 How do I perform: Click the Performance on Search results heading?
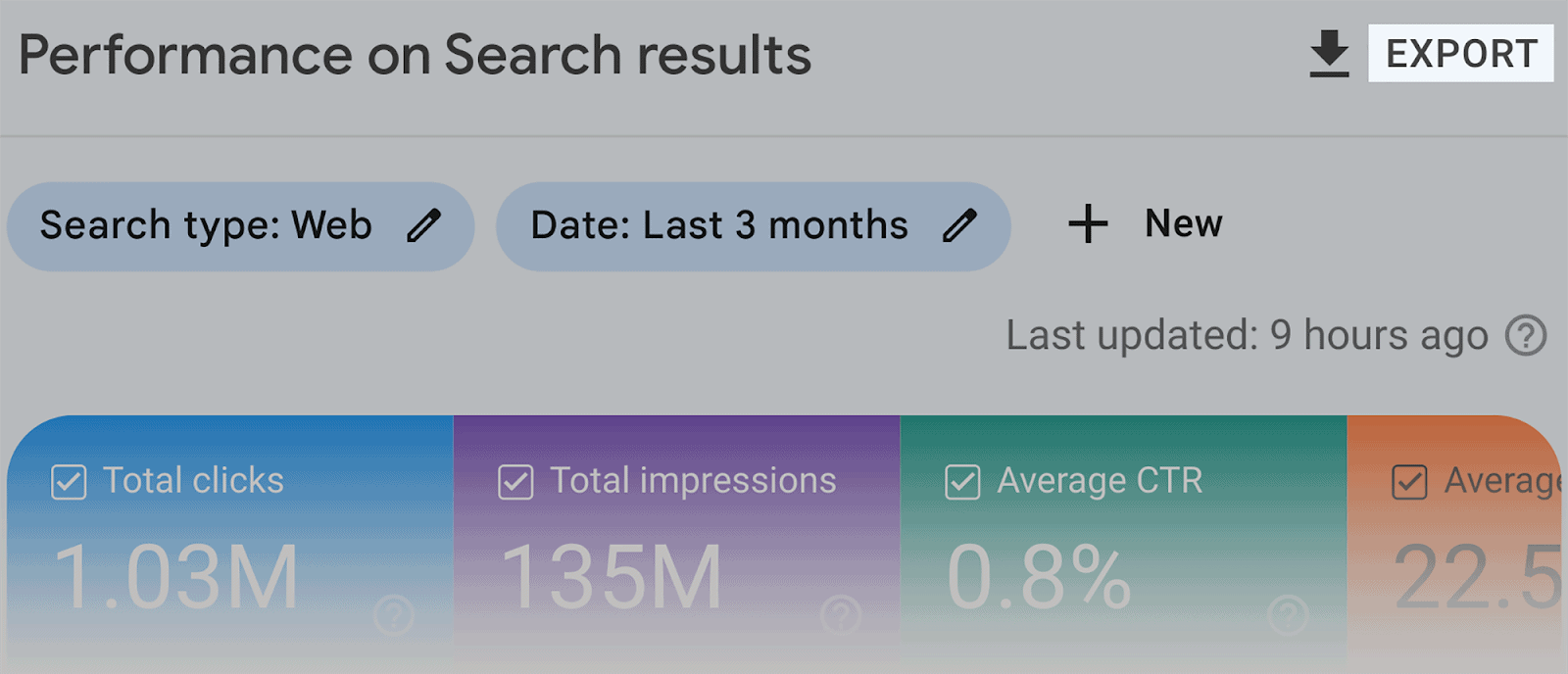415,54
